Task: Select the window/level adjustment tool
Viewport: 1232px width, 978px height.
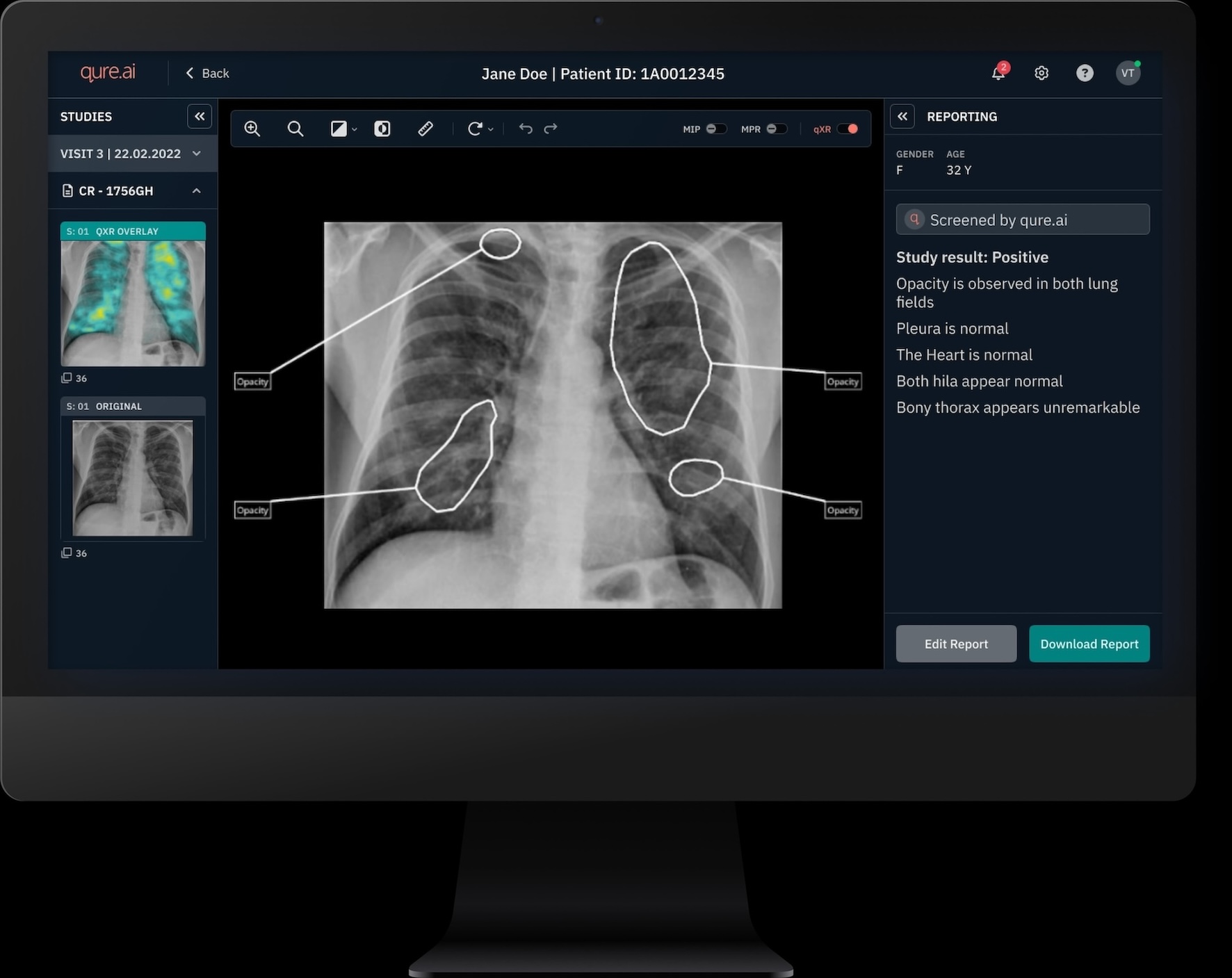Action: pyautogui.click(x=340, y=129)
